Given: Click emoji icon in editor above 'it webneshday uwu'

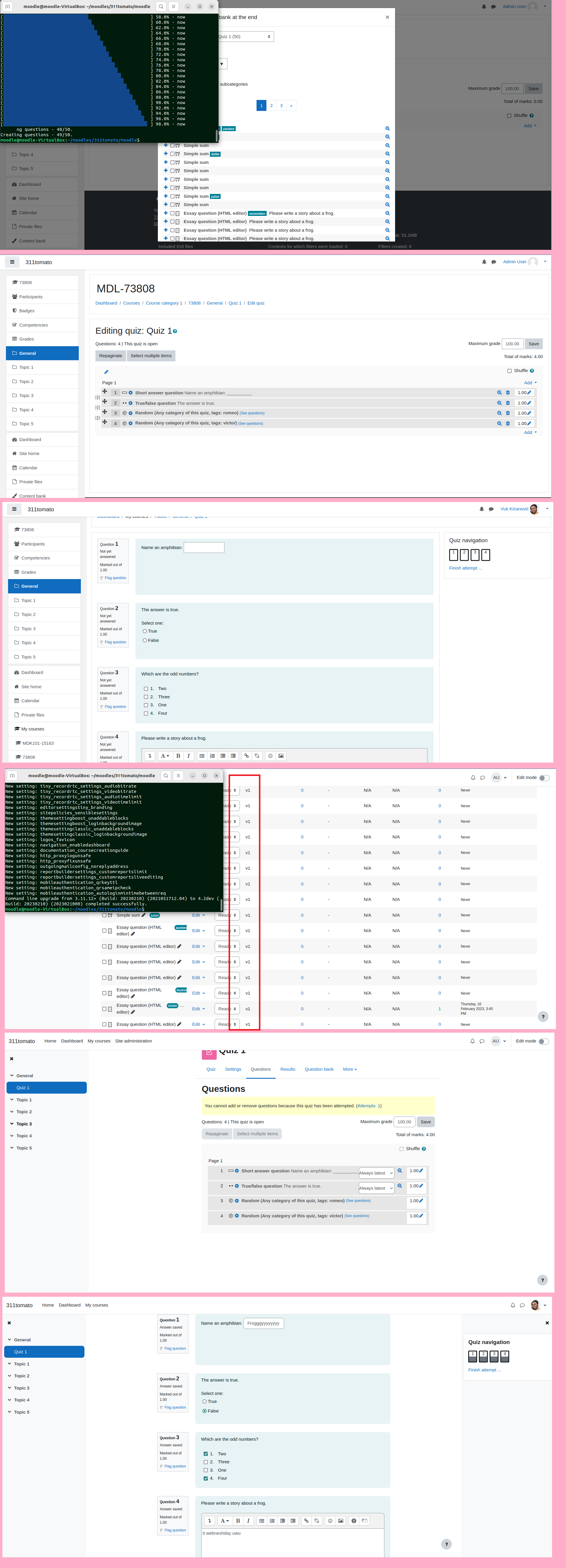Looking at the screenshot, I should (x=330, y=1520).
